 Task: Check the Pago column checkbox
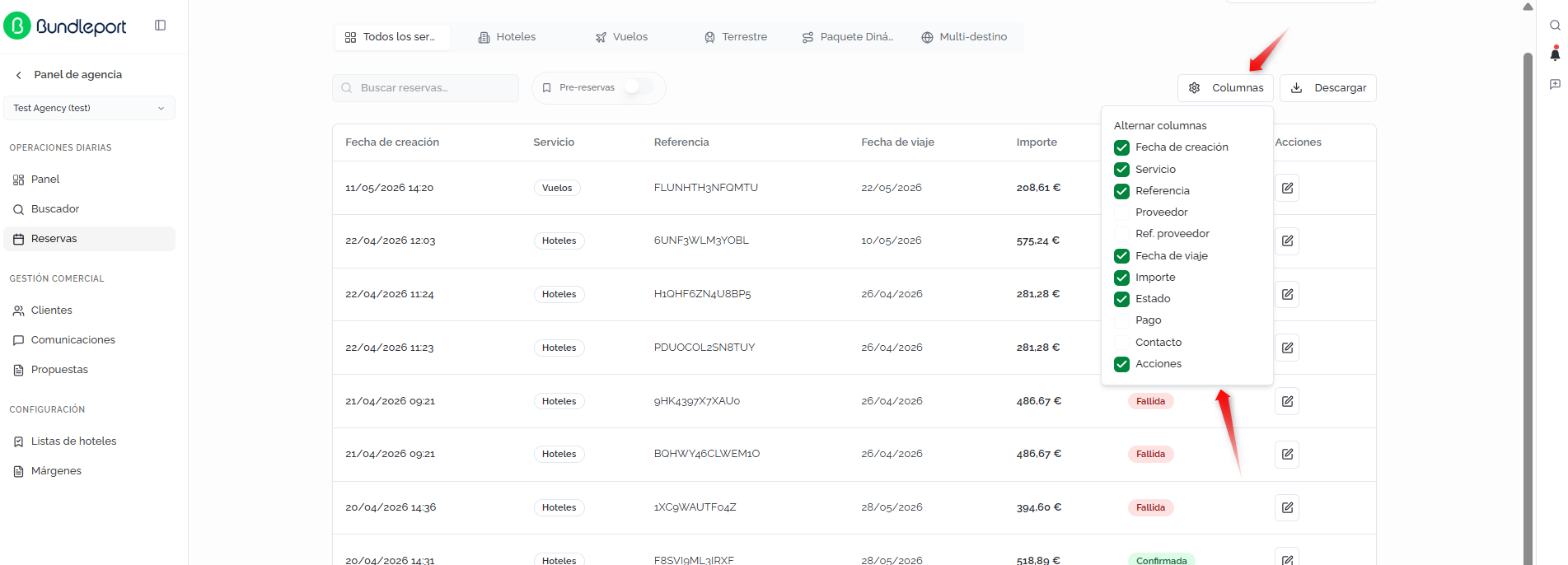click(1121, 320)
